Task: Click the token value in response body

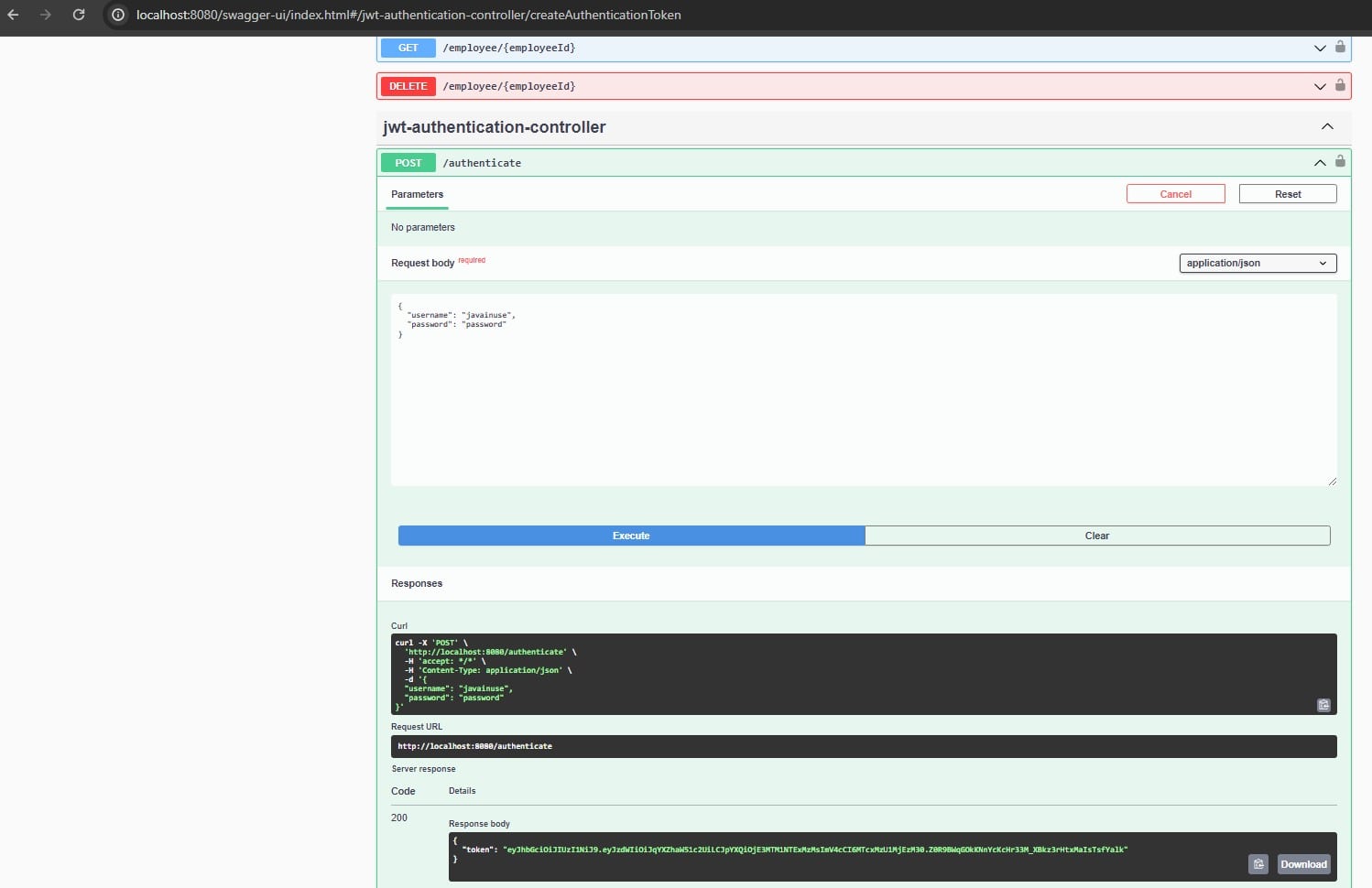Action: pos(815,850)
